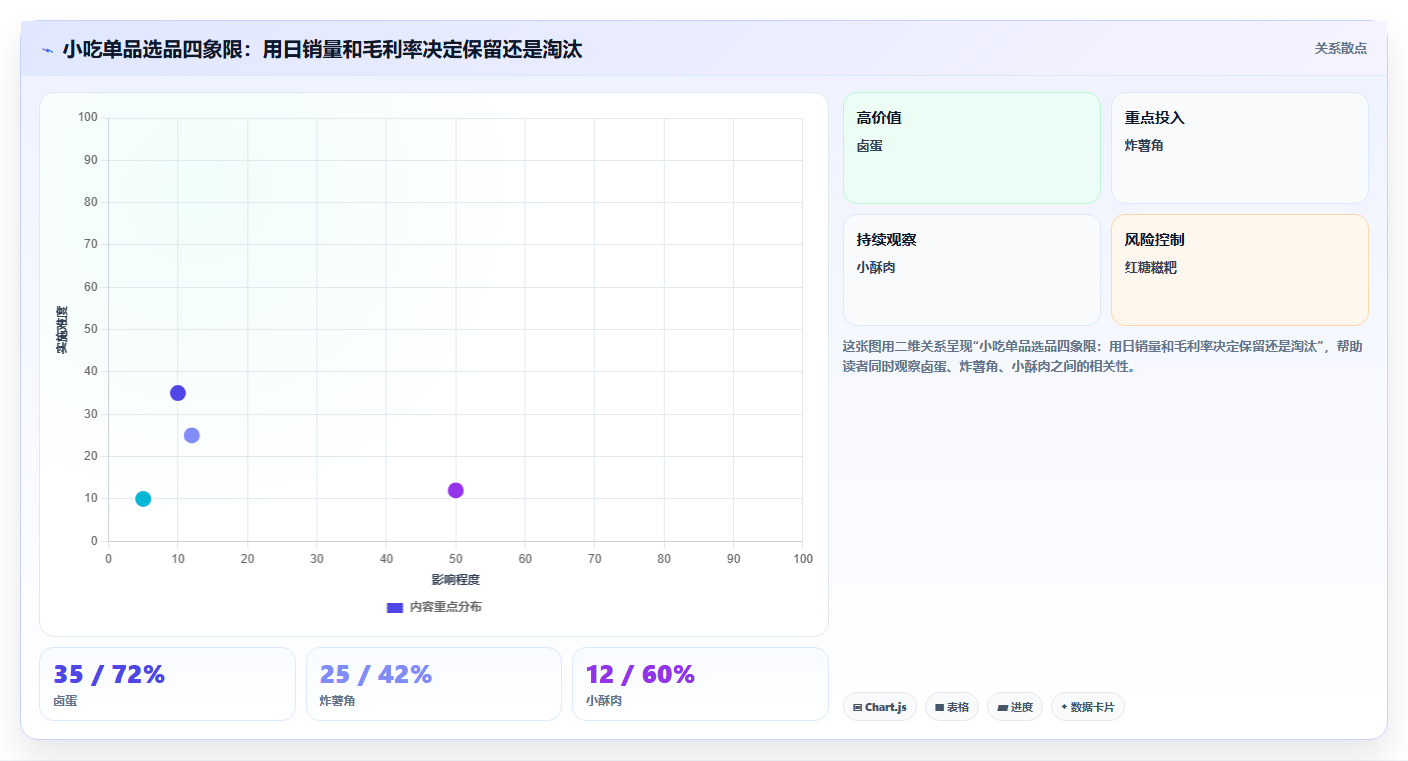The width and height of the screenshot is (1408, 761).
Task: Click 卤蛋 in the 高价值 card
Action: pyautogui.click(x=870, y=146)
